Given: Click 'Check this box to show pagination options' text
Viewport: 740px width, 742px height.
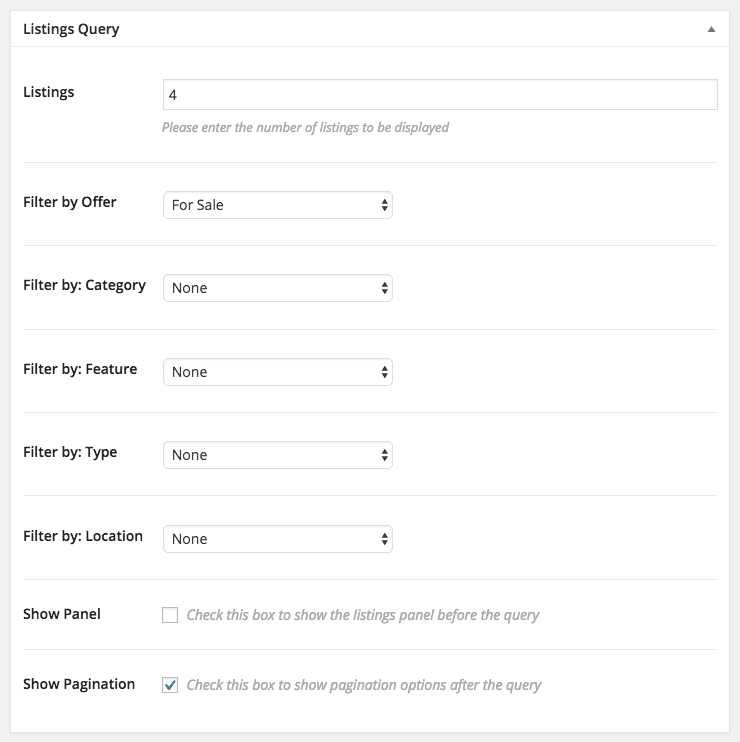Looking at the screenshot, I should [364, 685].
